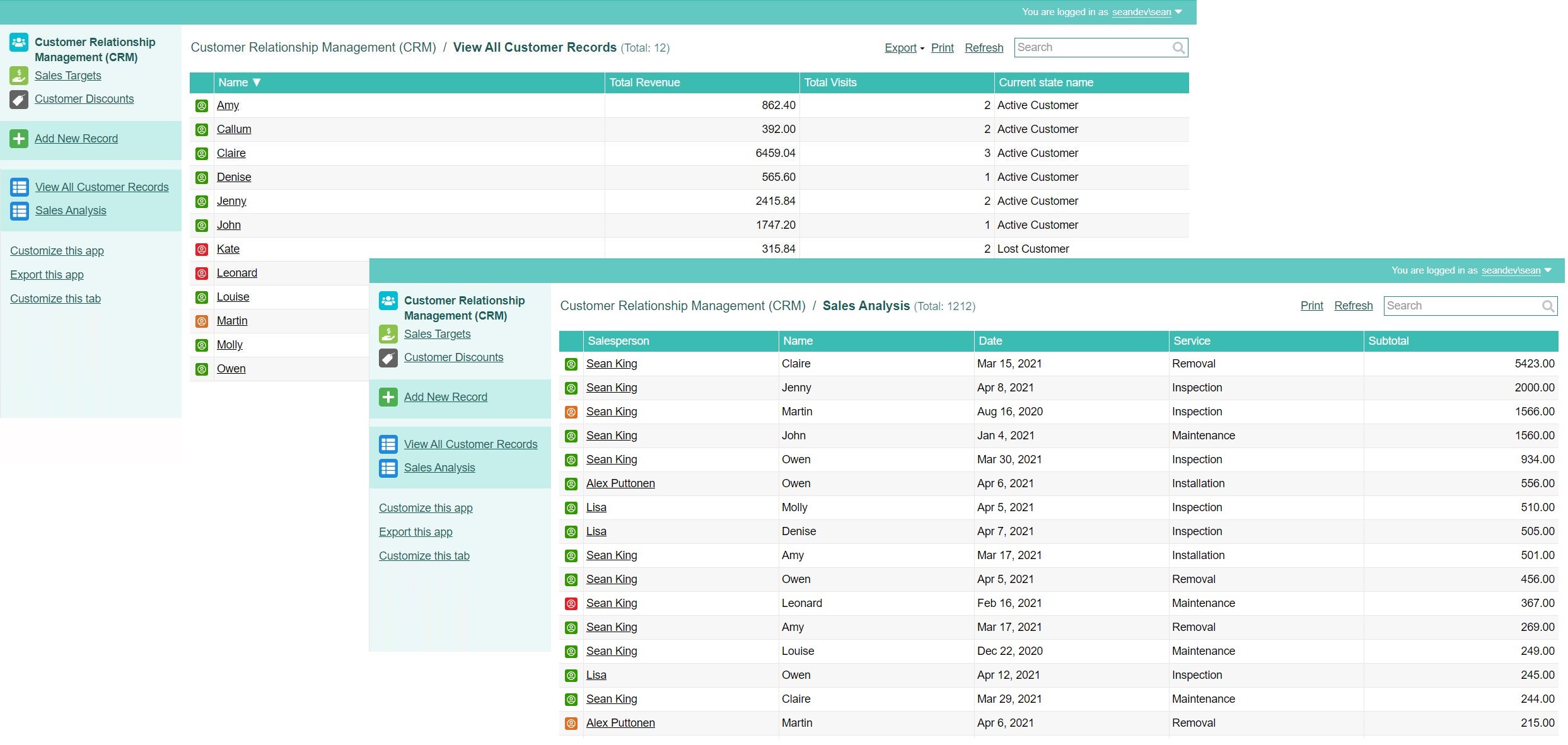Image resolution: width=1568 pixels, height=745 pixels.
Task: Click Refresh in the customer records window
Action: click(x=984, y=48)
